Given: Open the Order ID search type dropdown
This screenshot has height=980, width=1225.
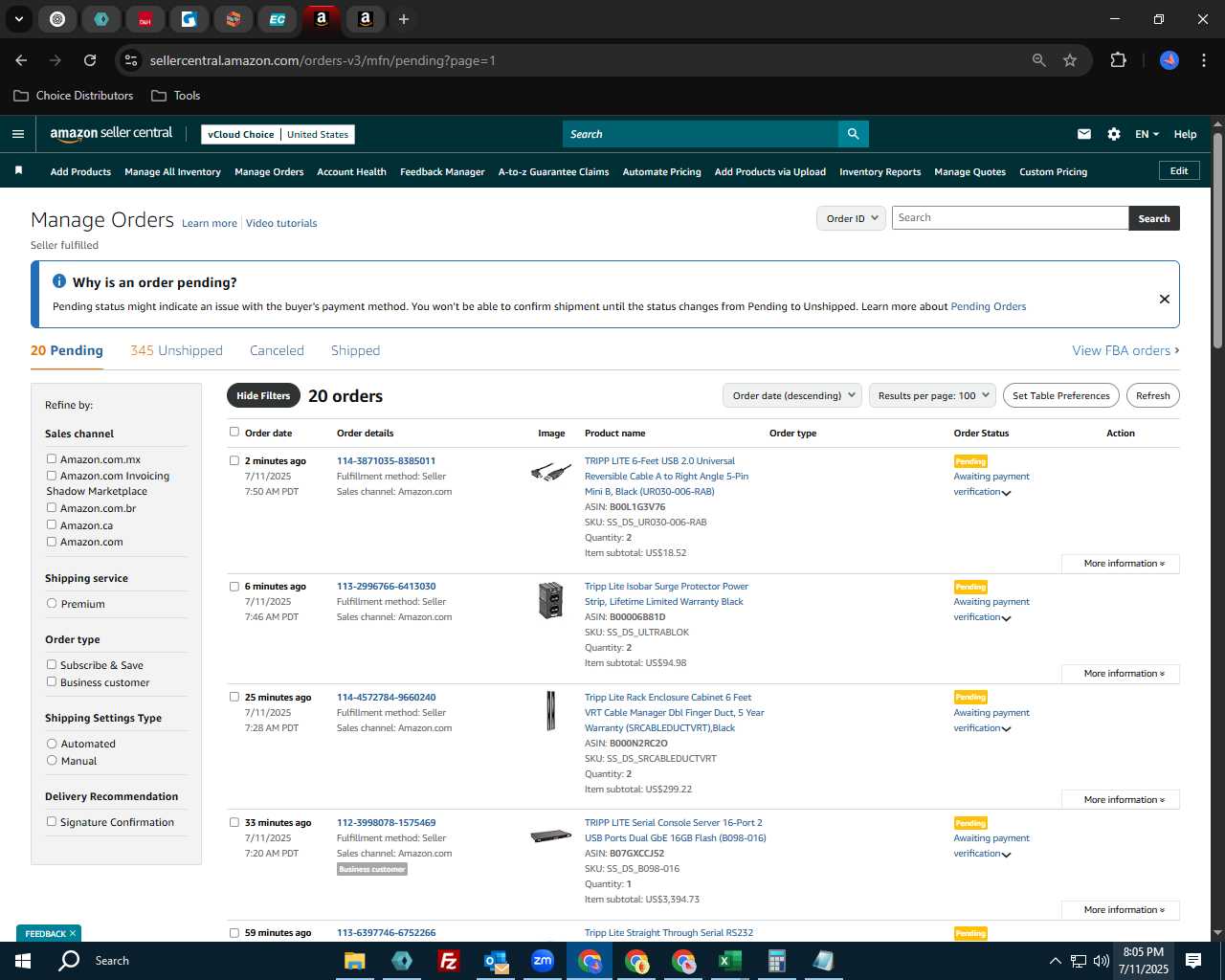Looking at the screenshot, I should (x=851, y=218).
